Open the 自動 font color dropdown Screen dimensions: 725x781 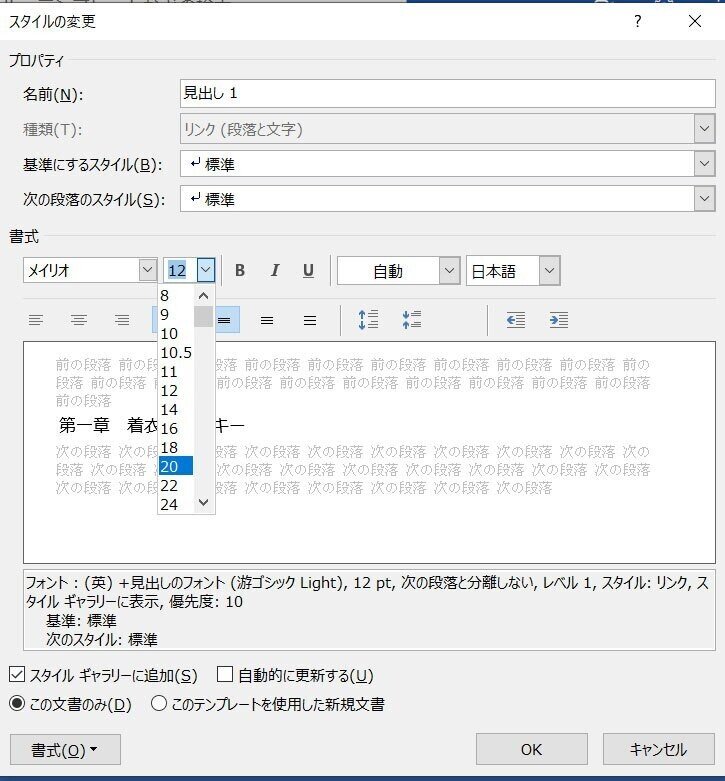pyautogui.click(x=449, y=270)
